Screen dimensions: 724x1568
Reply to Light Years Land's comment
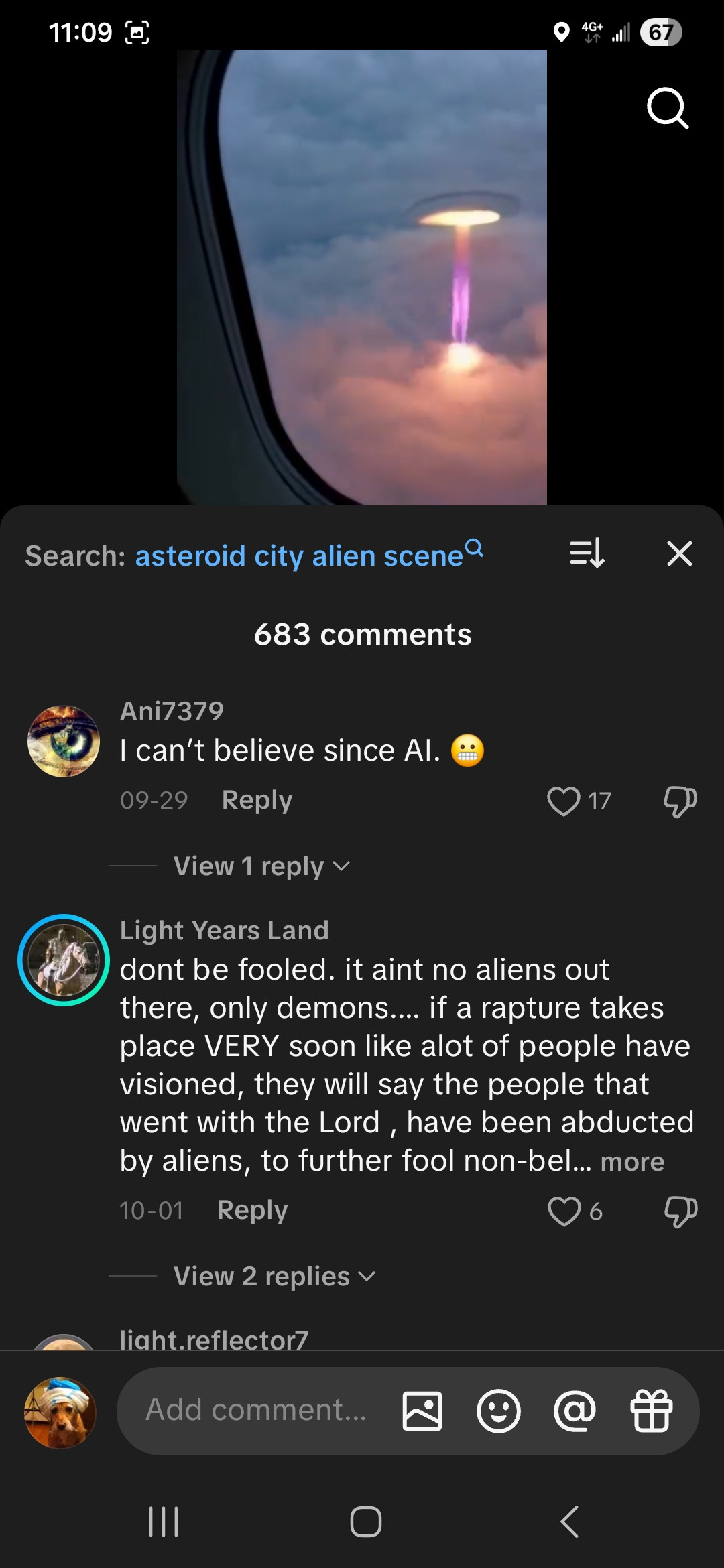pos(252,1211)
